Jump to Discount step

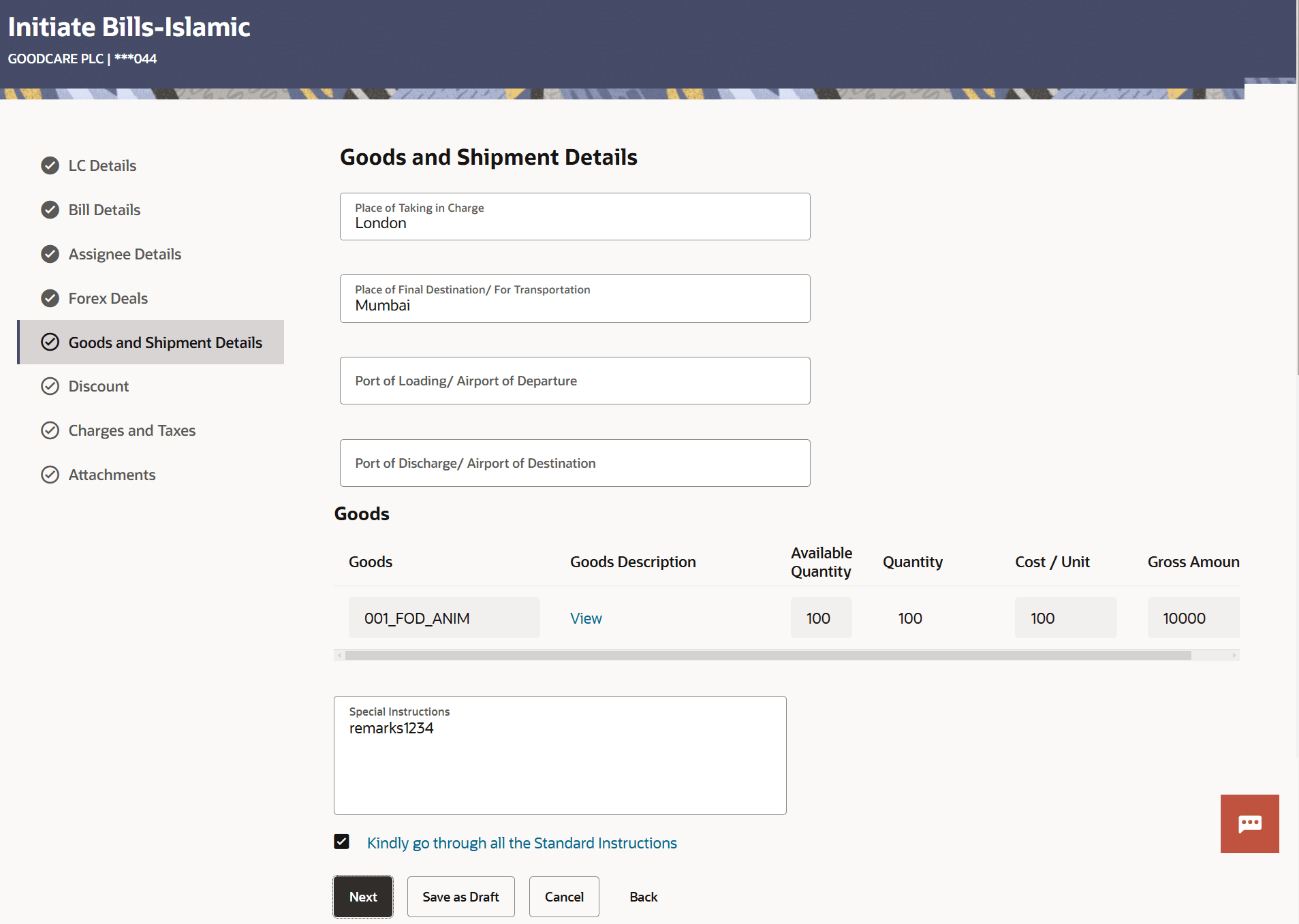click(98, 386)
